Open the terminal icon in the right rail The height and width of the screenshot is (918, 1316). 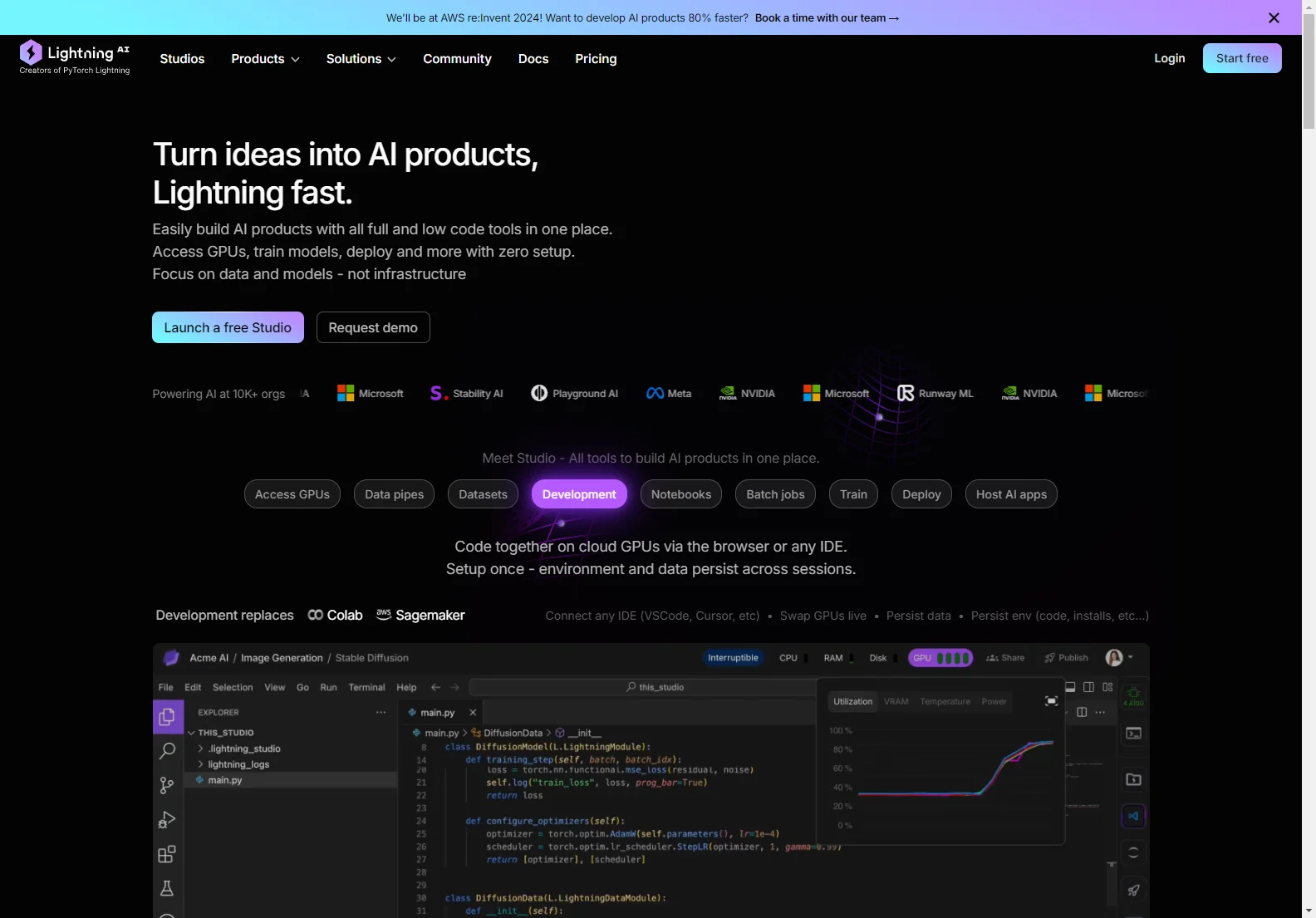[x=1133, y=733]
